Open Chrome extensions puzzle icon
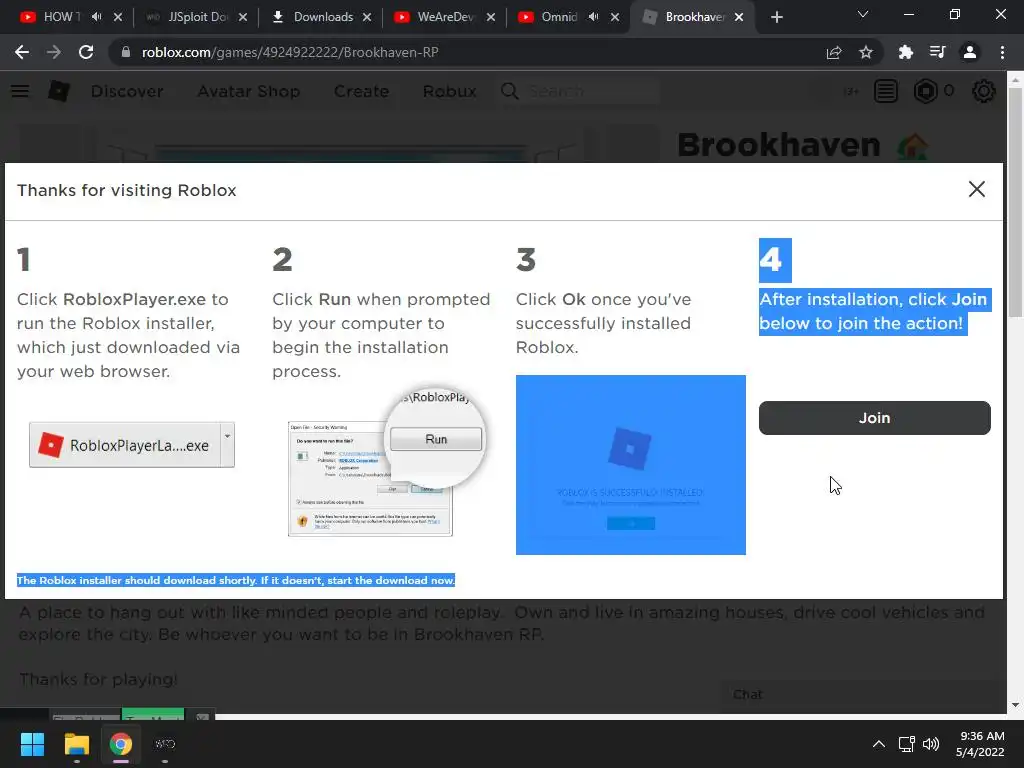The image size is (1024, 768). (906, 52)
